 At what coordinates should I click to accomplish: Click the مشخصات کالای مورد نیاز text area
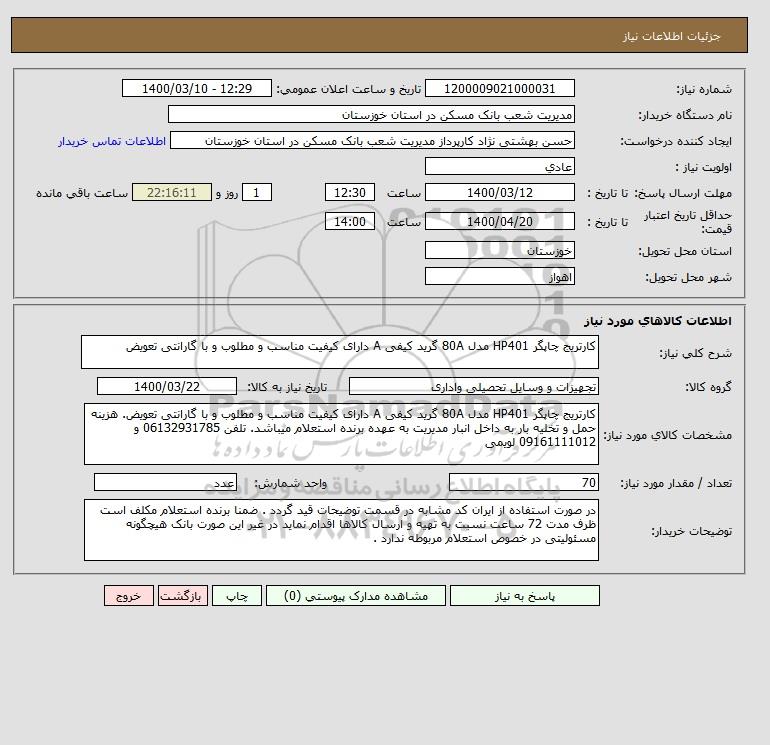[341, 434]
